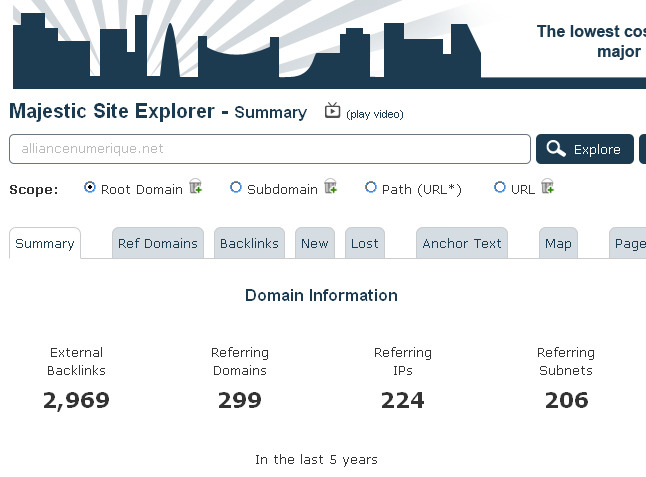Open the Lost tab
This screenshot has height=477, width=646.
[365, 243]
